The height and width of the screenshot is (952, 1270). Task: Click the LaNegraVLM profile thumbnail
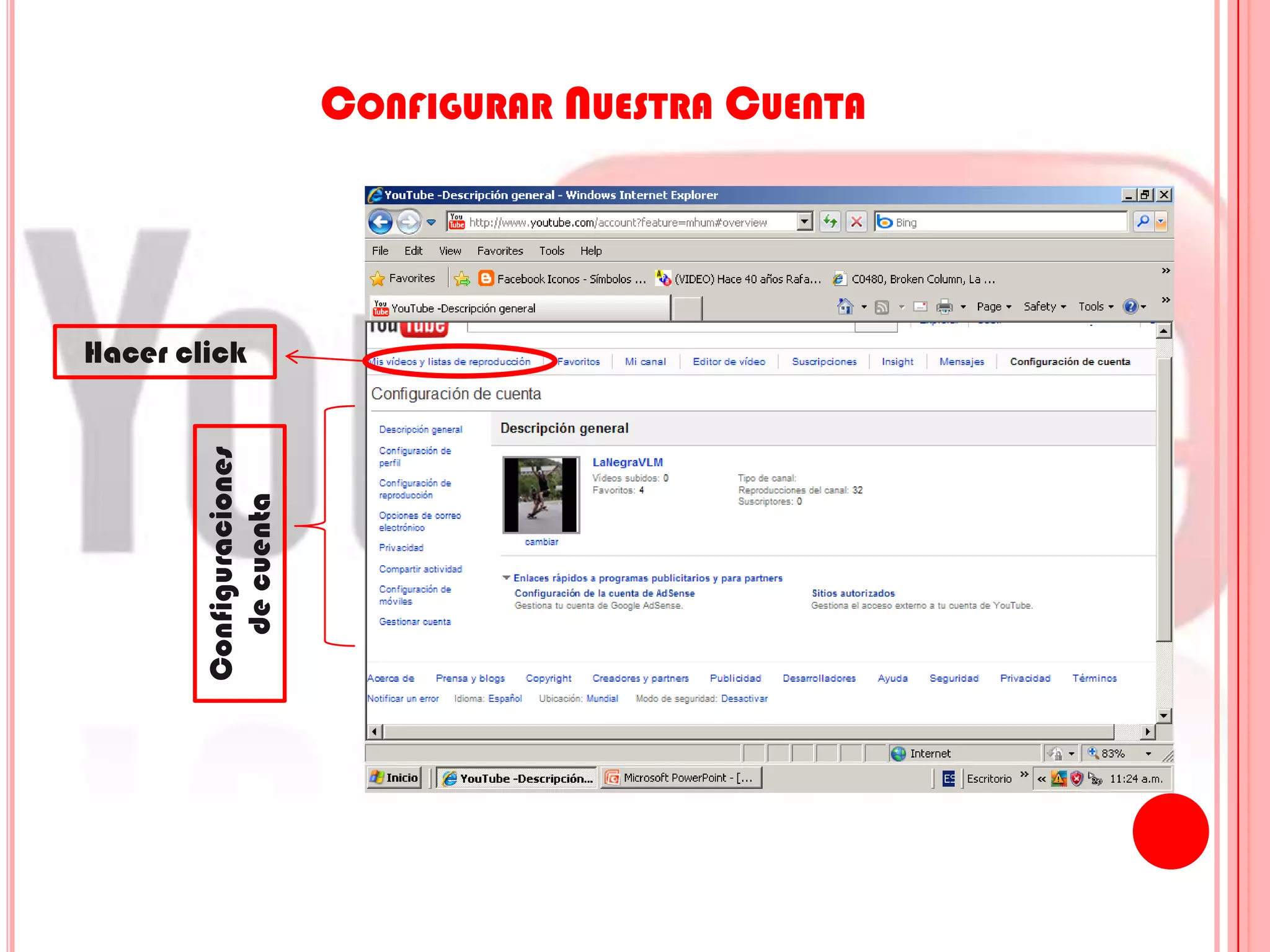[541, 495]
